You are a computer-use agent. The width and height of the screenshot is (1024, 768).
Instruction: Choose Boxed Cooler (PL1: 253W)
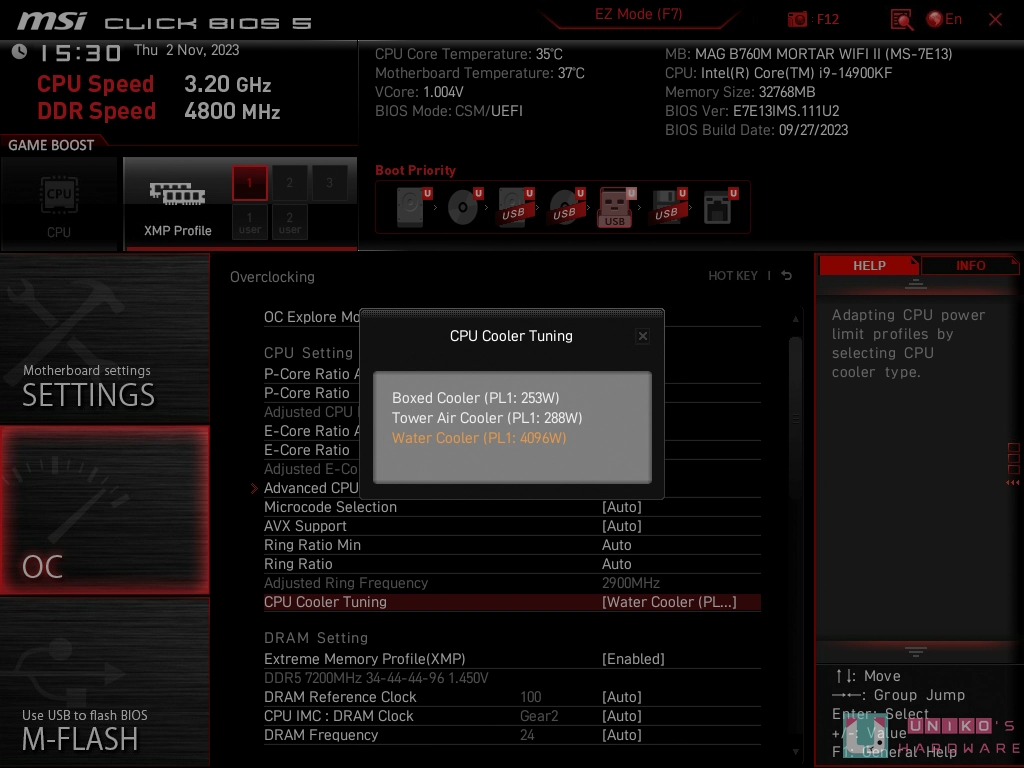475,398
